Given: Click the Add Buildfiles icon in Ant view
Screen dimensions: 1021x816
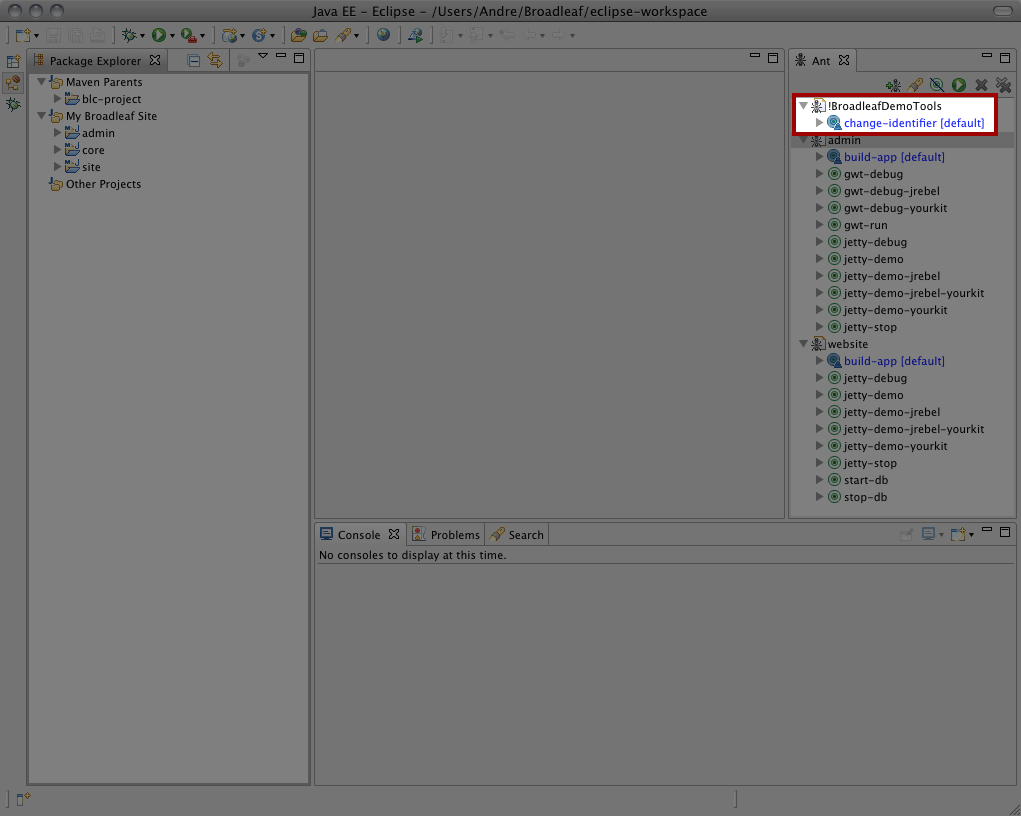Looking at the screenshot, I should 895,85.
